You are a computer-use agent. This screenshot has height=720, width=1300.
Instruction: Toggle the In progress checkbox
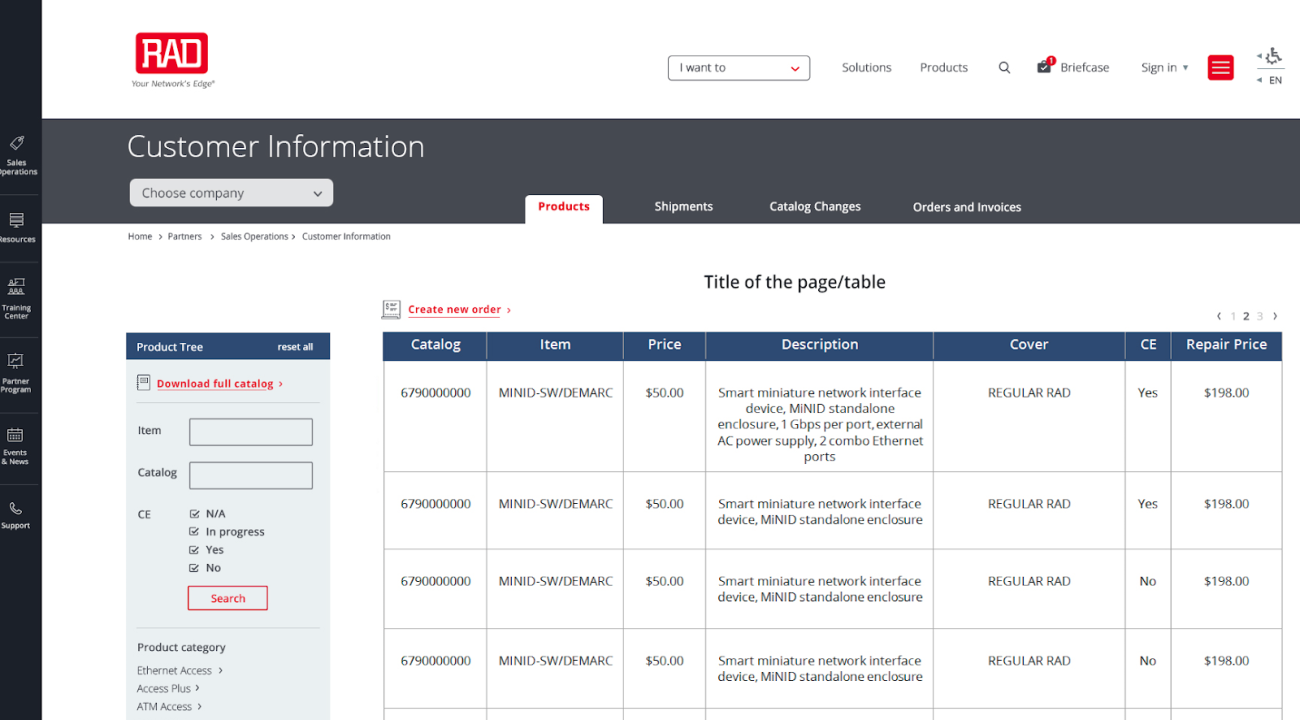[x=195, y=532]
